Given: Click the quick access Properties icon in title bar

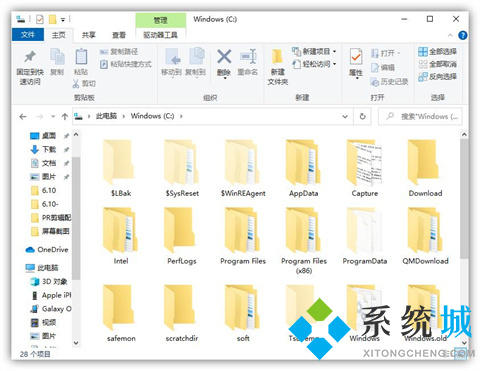Looking at the screenshot, I should tap(40, 19).
